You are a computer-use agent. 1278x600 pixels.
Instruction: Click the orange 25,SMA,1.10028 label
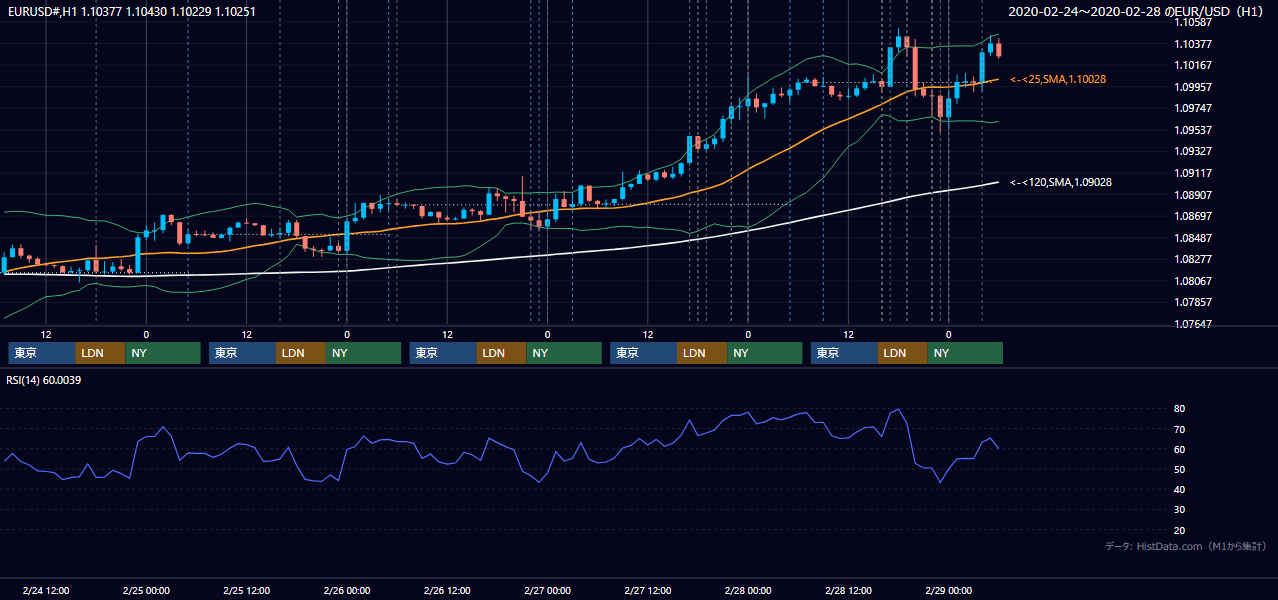point(1058,79)
